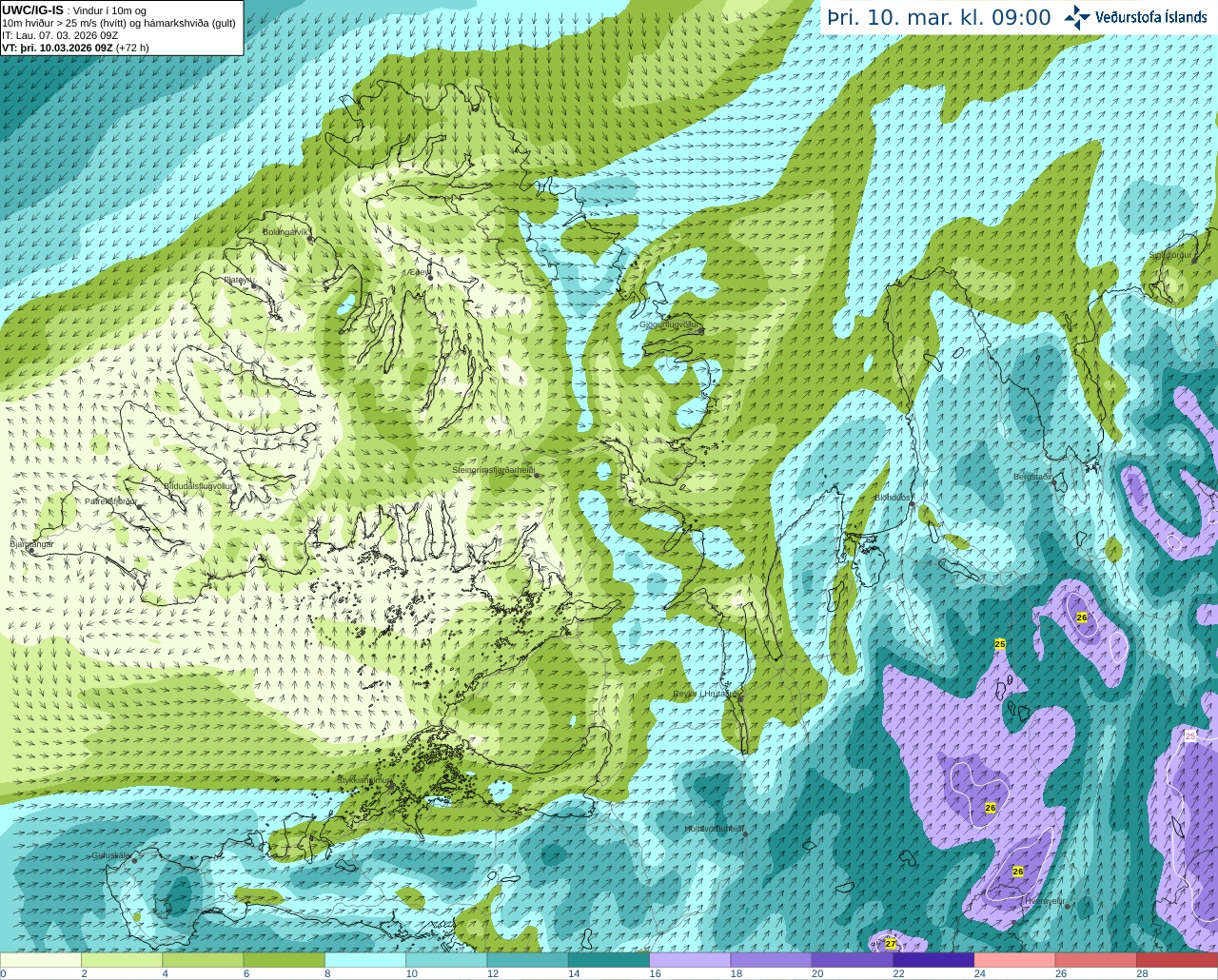Image resolution: width=1218 pixels, height=980 pixels.
Task: Click the legend scale label 24
Action: 980,973
